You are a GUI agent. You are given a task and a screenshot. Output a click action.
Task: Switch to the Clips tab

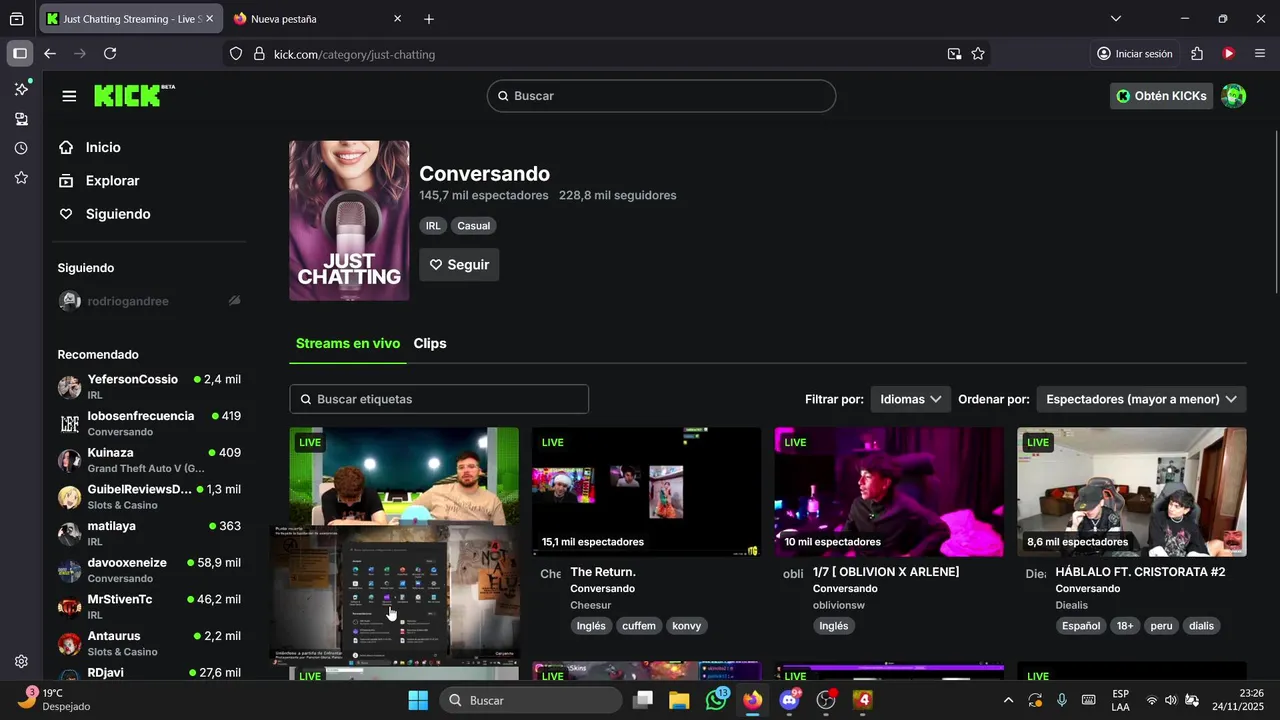430,343
